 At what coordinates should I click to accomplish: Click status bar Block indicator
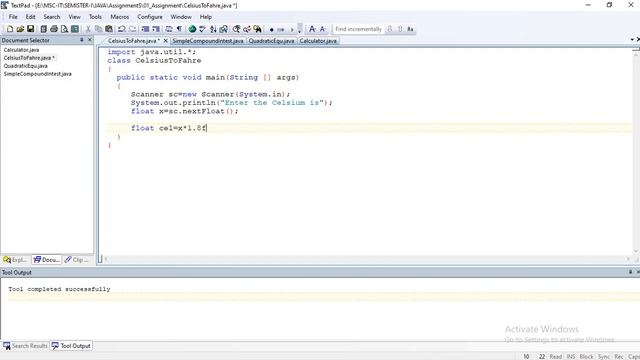point(587,356)
